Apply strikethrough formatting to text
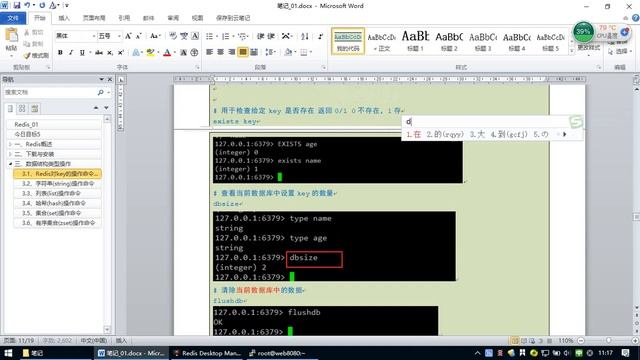 [x=99, y=52]
